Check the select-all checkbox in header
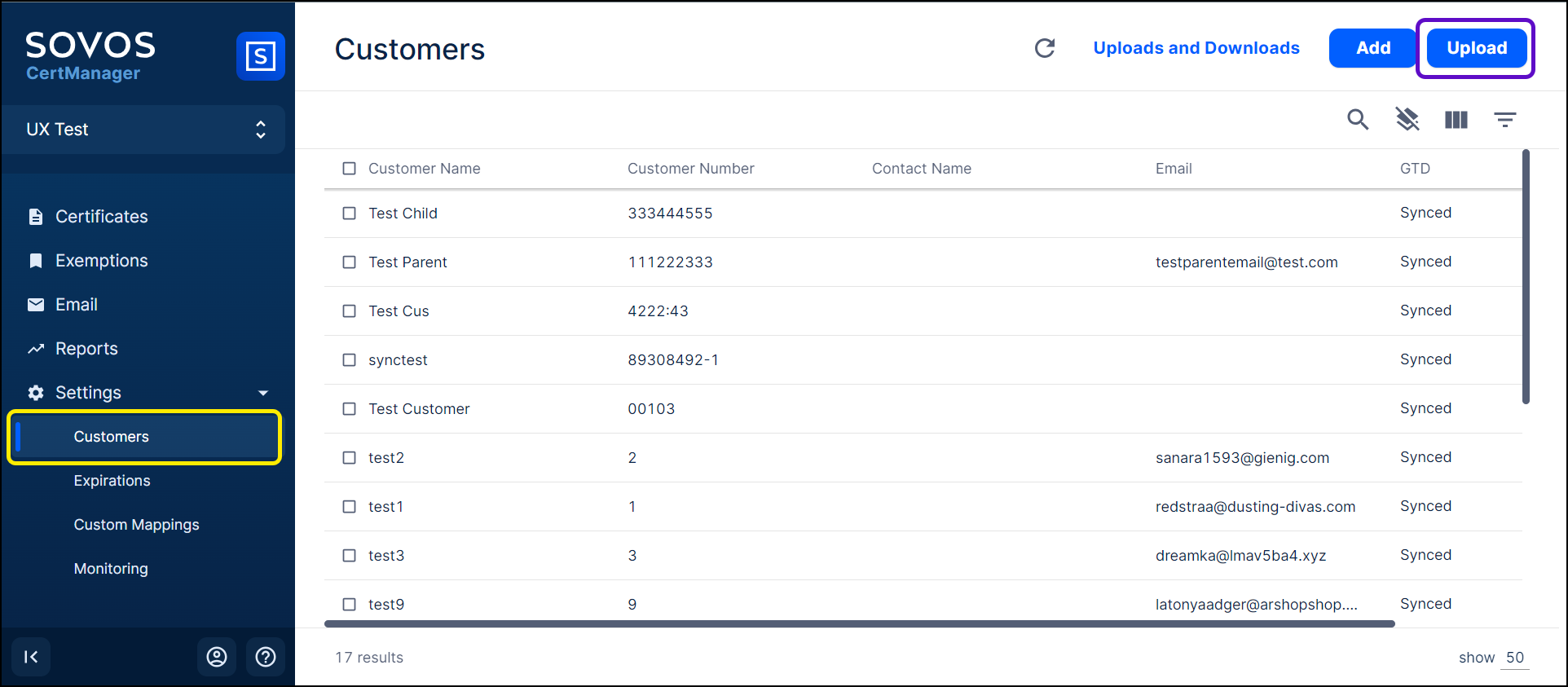This screenshot has height=687, width=1568. click(x=350, y=169)
